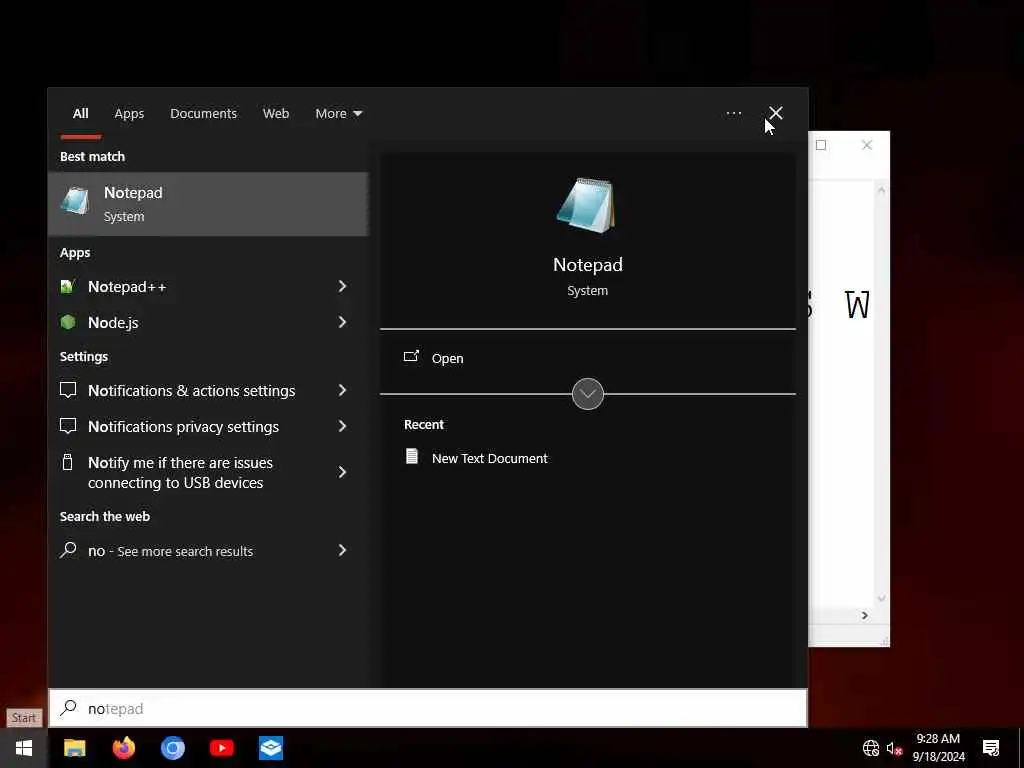The height and width of the screenshot is (768, 1024).
Task: Click Show desktop strip at taskbar end
Action: [1021, 748]
